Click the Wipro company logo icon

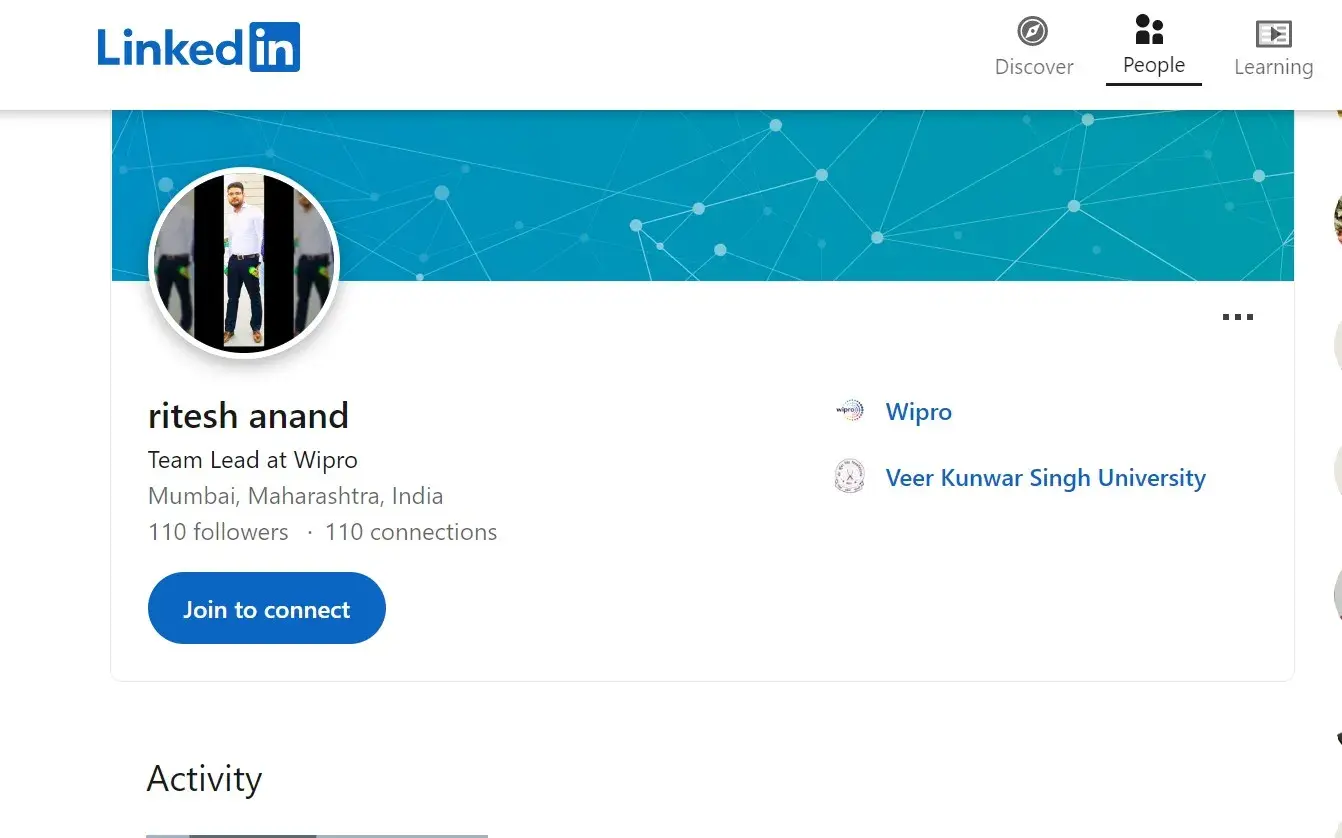pyautogui.click(x=850, y=411)
